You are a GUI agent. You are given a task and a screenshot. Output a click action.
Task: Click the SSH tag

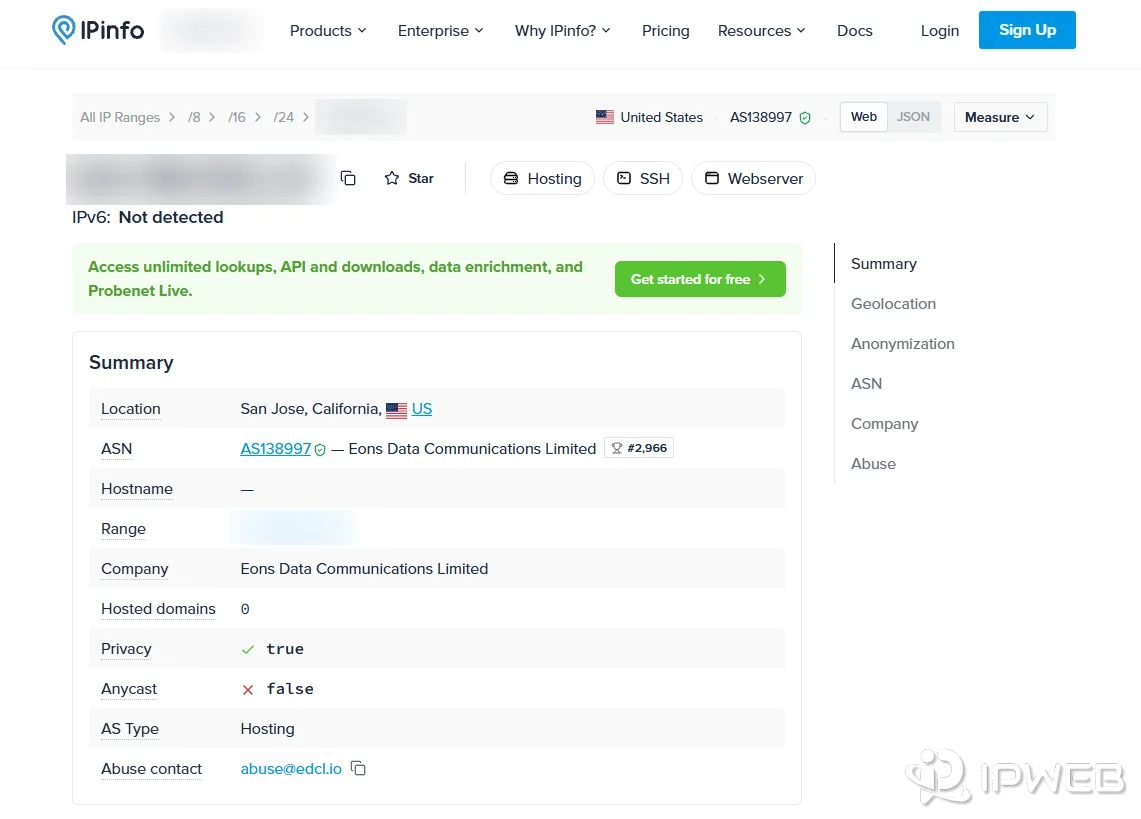643,178
